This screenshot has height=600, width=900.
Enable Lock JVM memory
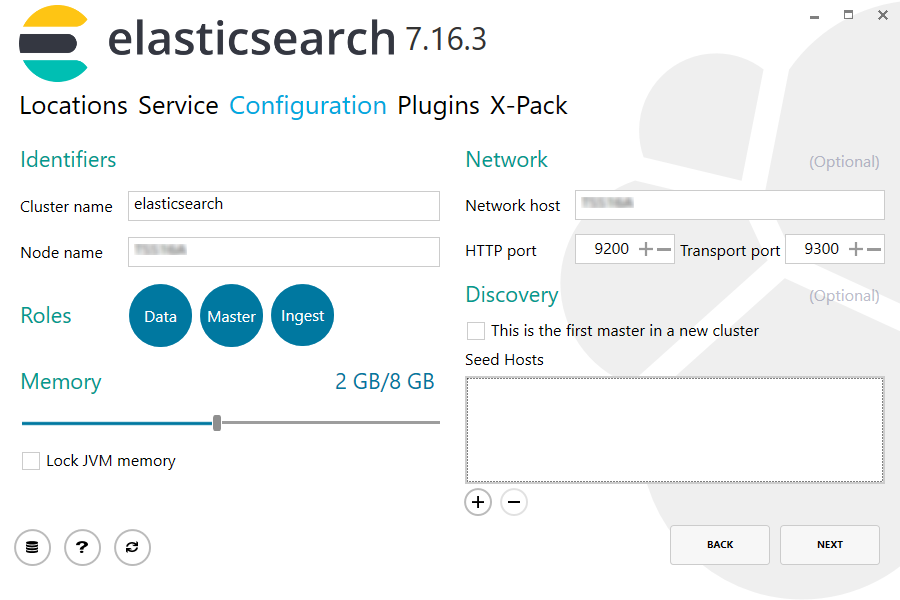pyautogui.click(x=30, y=461)
